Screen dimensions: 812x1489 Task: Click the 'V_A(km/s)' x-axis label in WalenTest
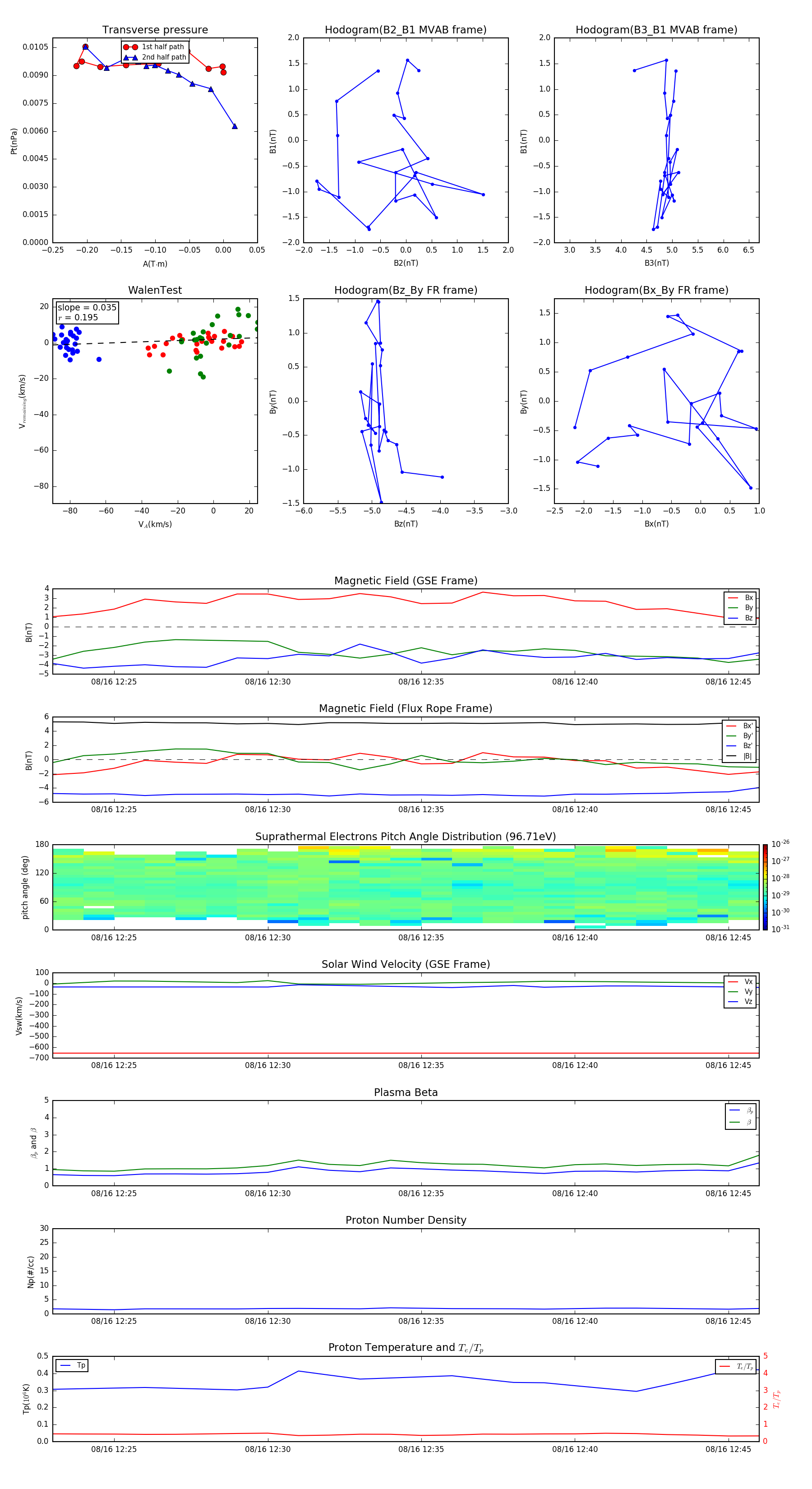coord(155,524)
